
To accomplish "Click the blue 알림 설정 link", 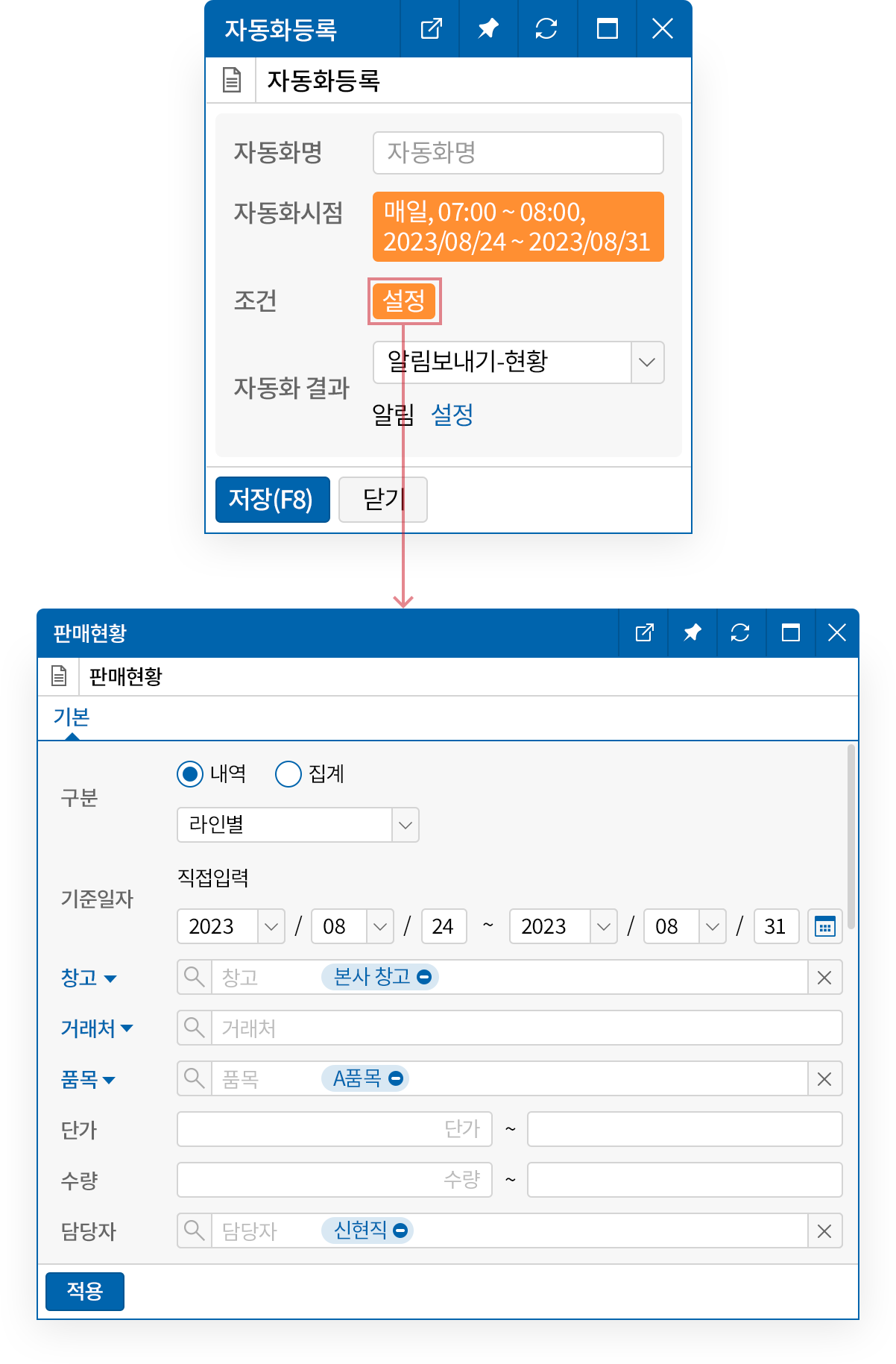I will [452, 415].
